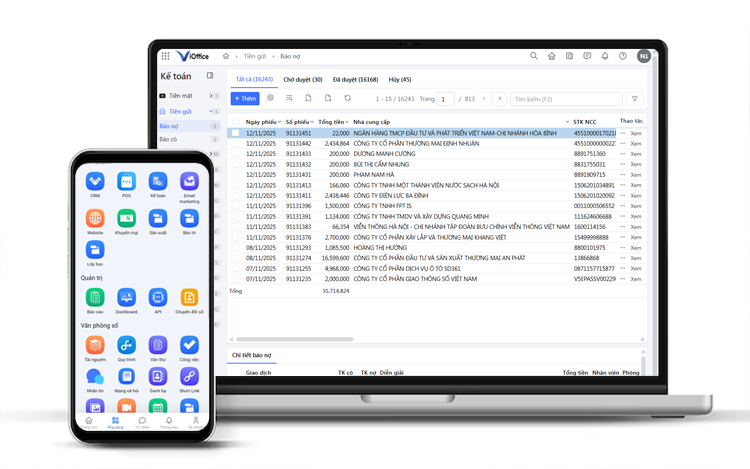Click the Tìm kiếm (F2) search field
Image resolution: width=750 pixels, height=469 pixels.
coord(566,99)
